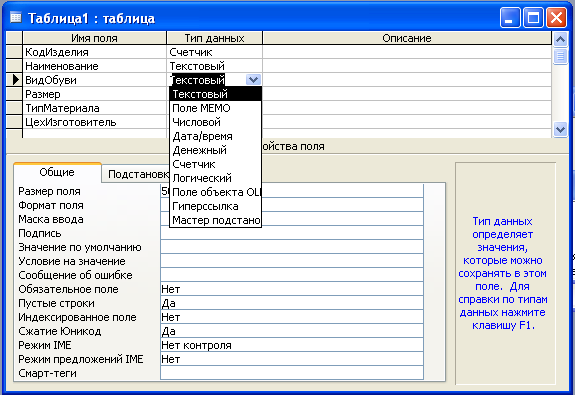Click the Режим IME value Нет контроля
The height and width of the screenshot is (395, 575).
(292, 345)
